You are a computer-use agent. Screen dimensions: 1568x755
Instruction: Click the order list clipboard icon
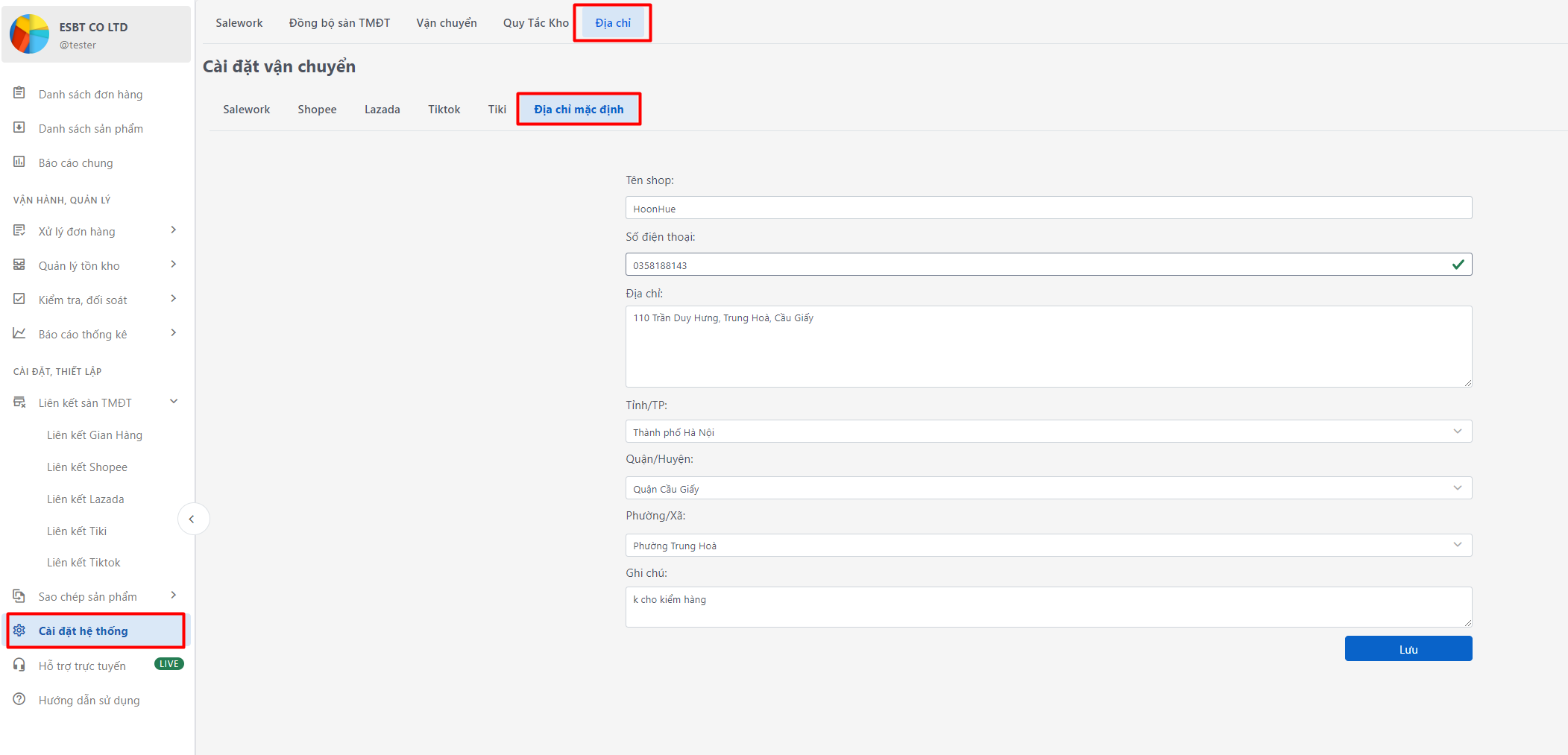click(x=19, y=93)
